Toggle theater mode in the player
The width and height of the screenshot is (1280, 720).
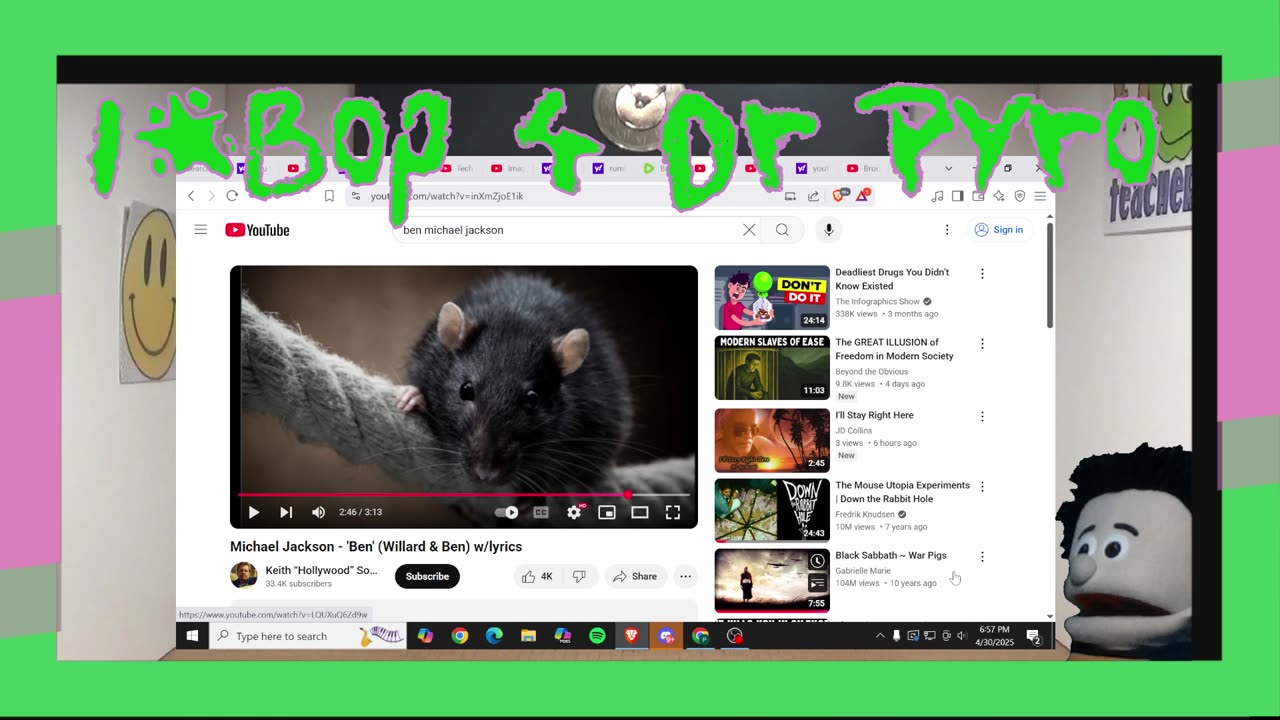[x=640, y=512]
